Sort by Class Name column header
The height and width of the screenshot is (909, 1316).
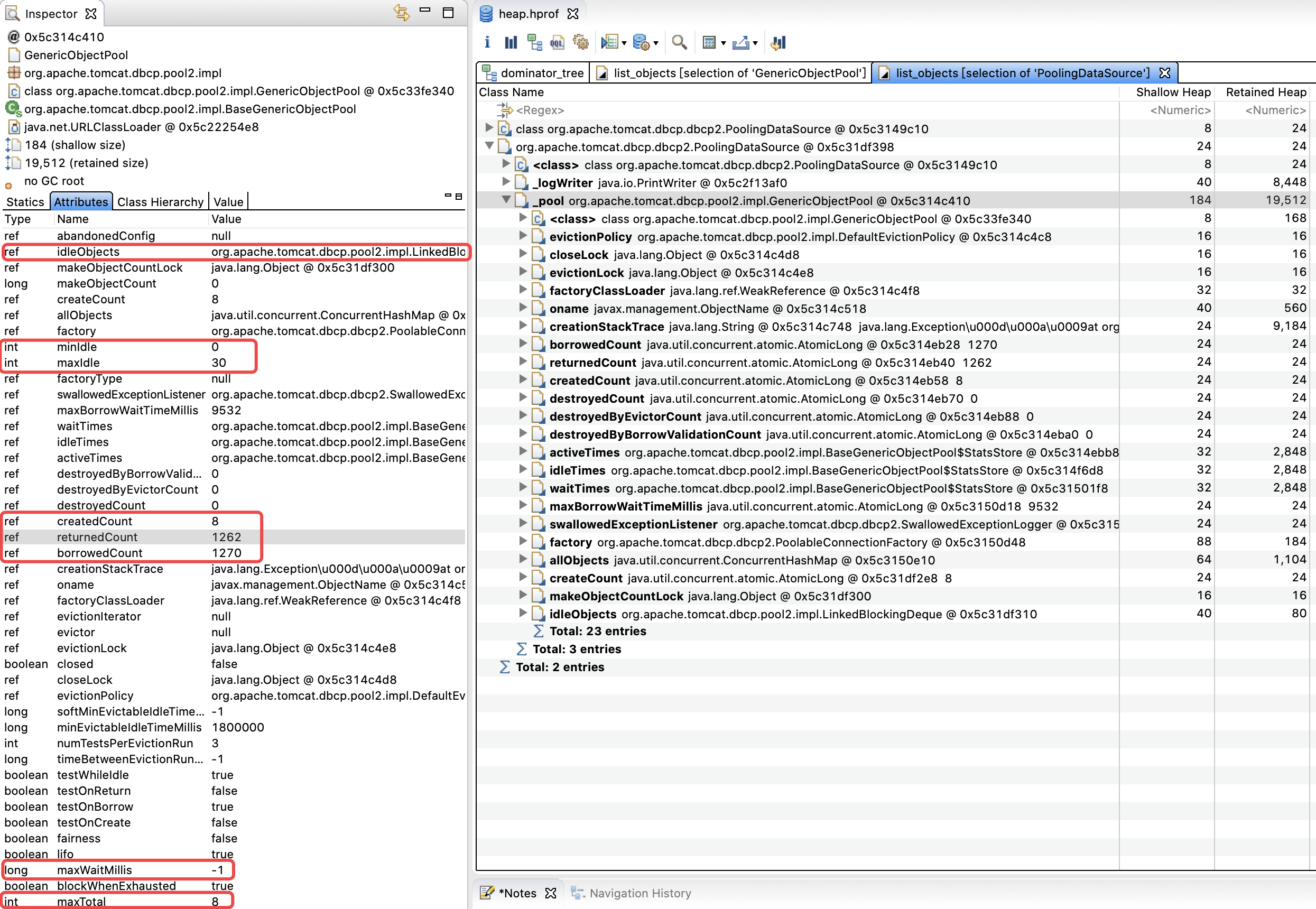(x=797, y=92)
